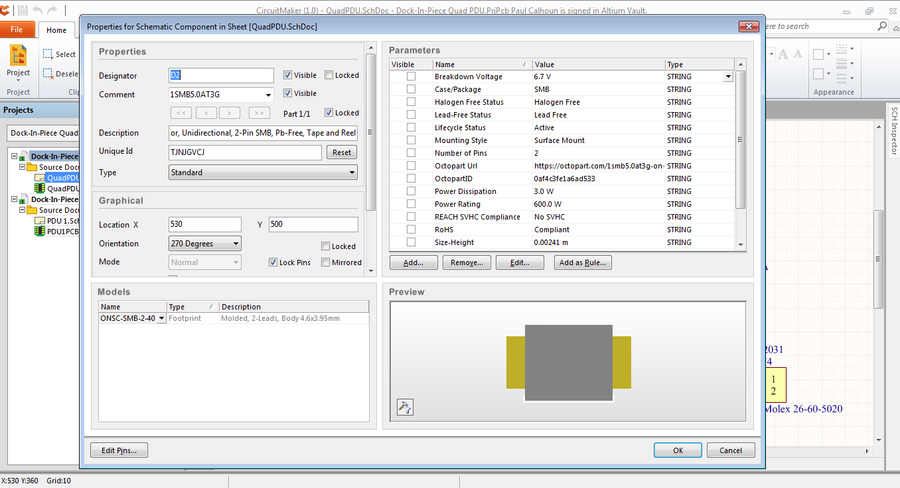Click the previous part button
The width and height of the screenshot is (900, 488).
(207, 113)
